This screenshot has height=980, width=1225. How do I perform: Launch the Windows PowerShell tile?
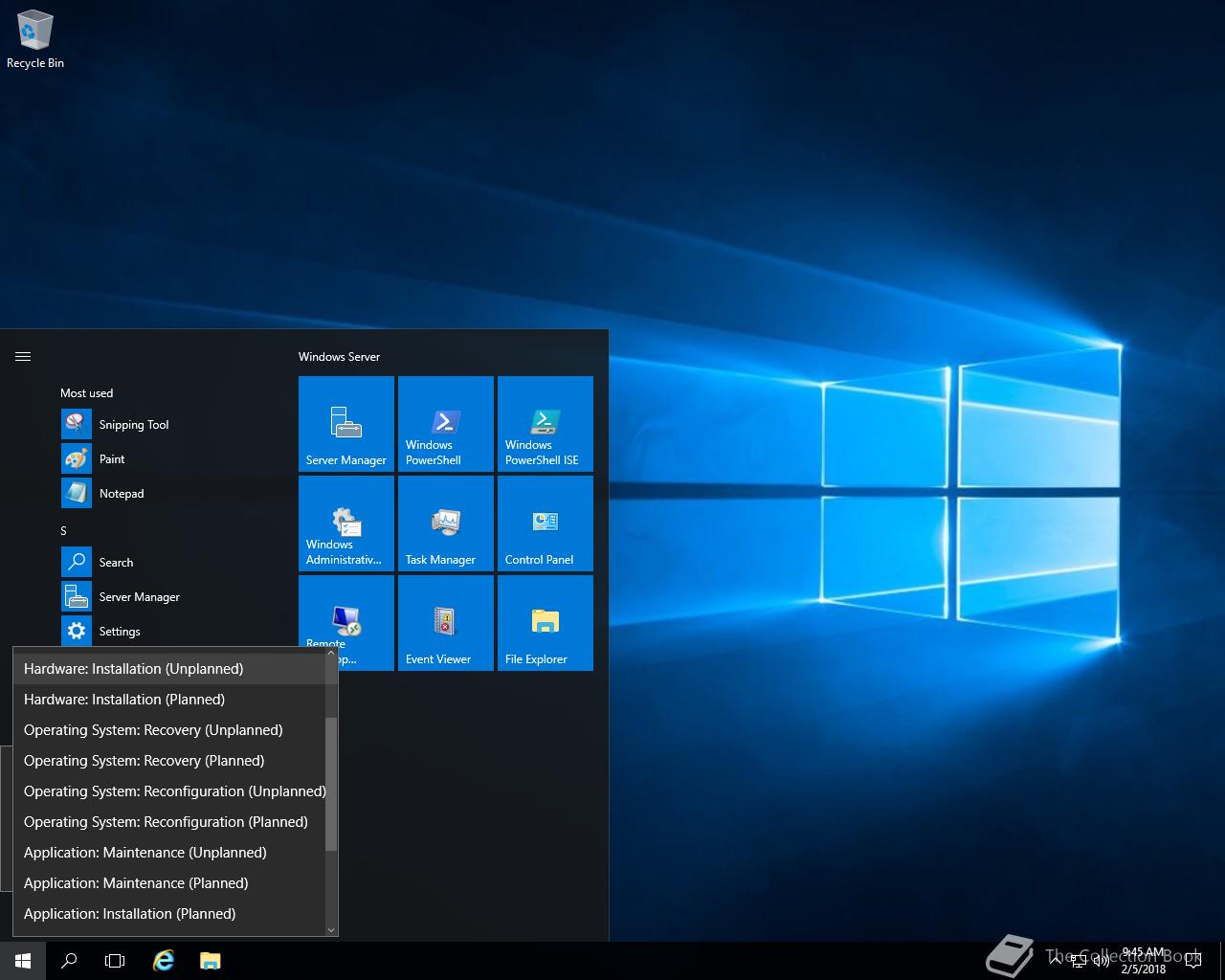pyautogui.click(x=446, y=424)
